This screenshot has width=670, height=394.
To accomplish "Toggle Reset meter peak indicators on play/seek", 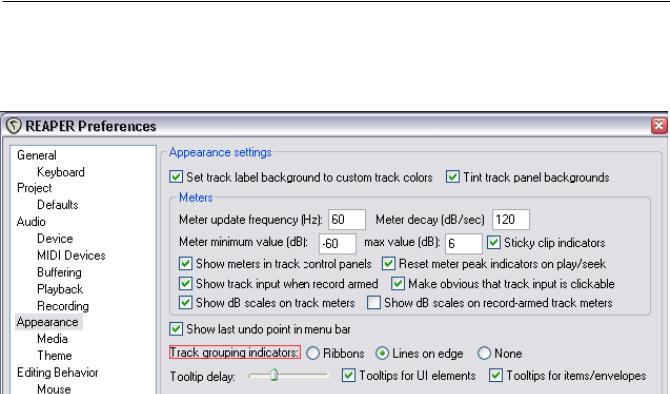I will (388, 264).
